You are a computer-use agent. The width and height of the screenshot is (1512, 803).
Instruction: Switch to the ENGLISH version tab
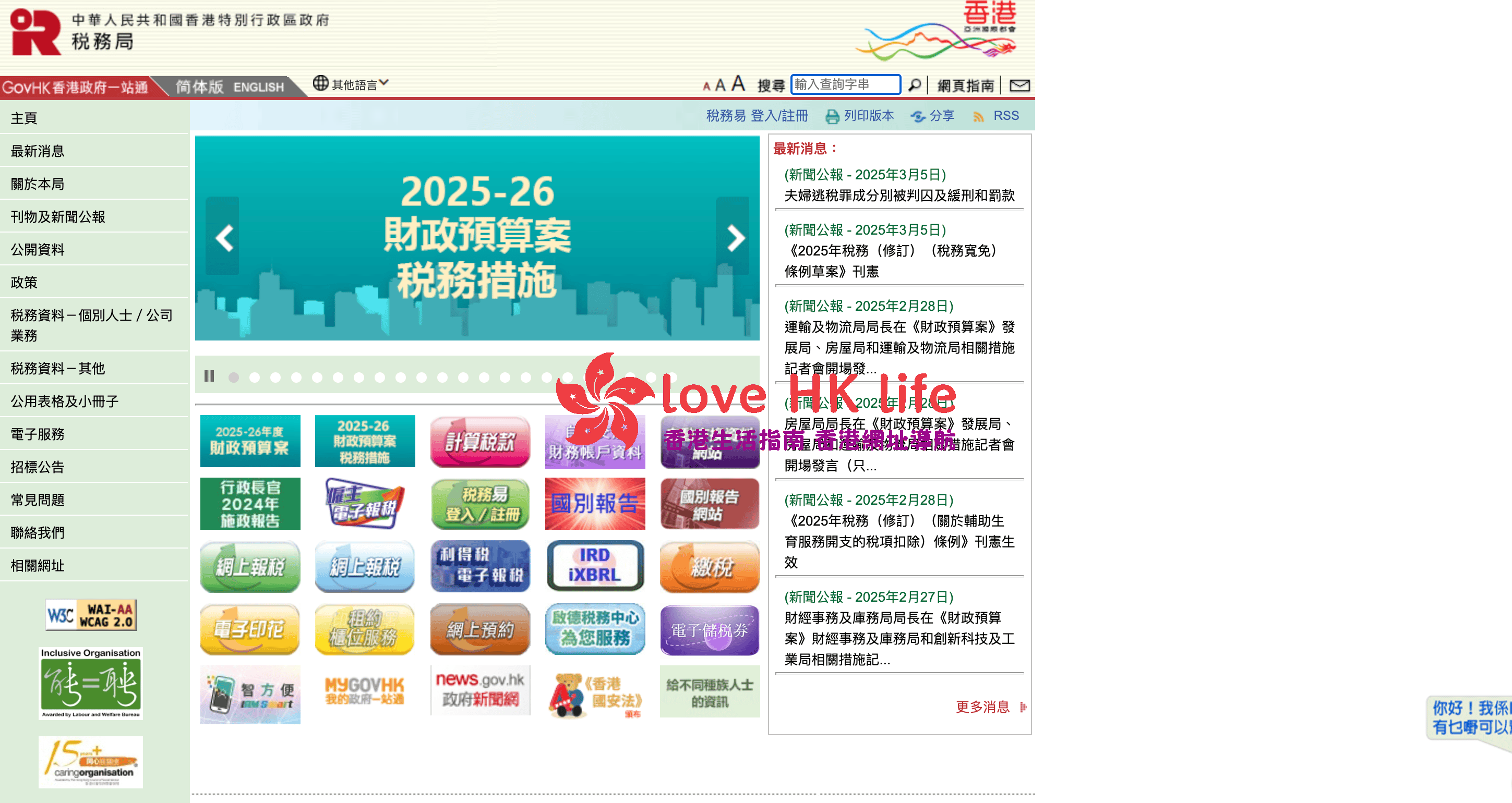tap(258, 87)
